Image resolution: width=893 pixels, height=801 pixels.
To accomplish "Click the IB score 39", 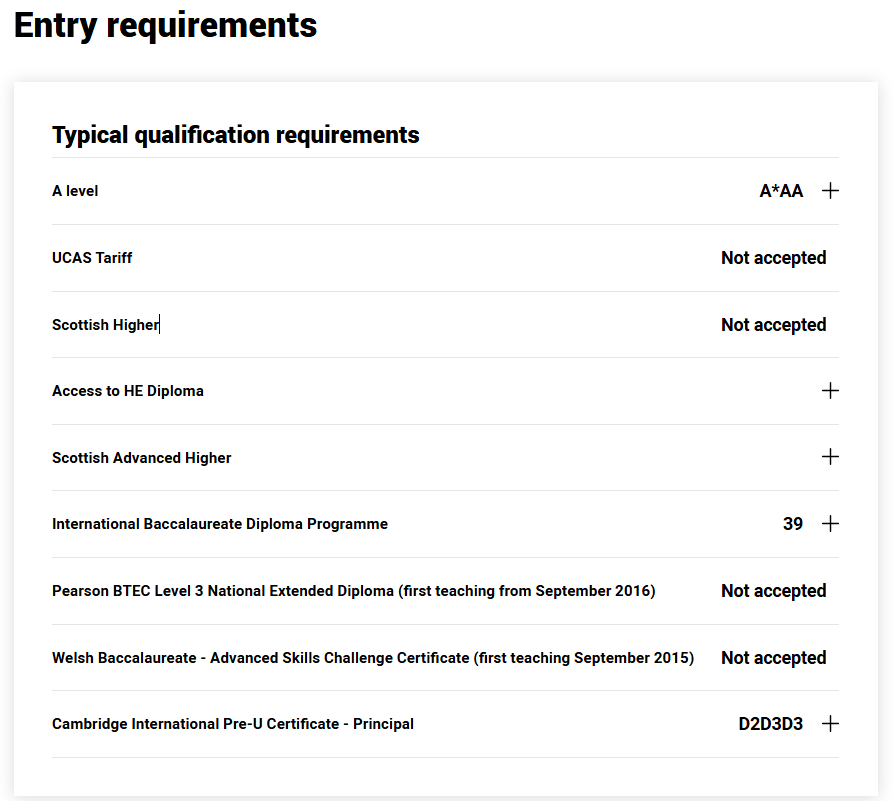I will 793,524.
